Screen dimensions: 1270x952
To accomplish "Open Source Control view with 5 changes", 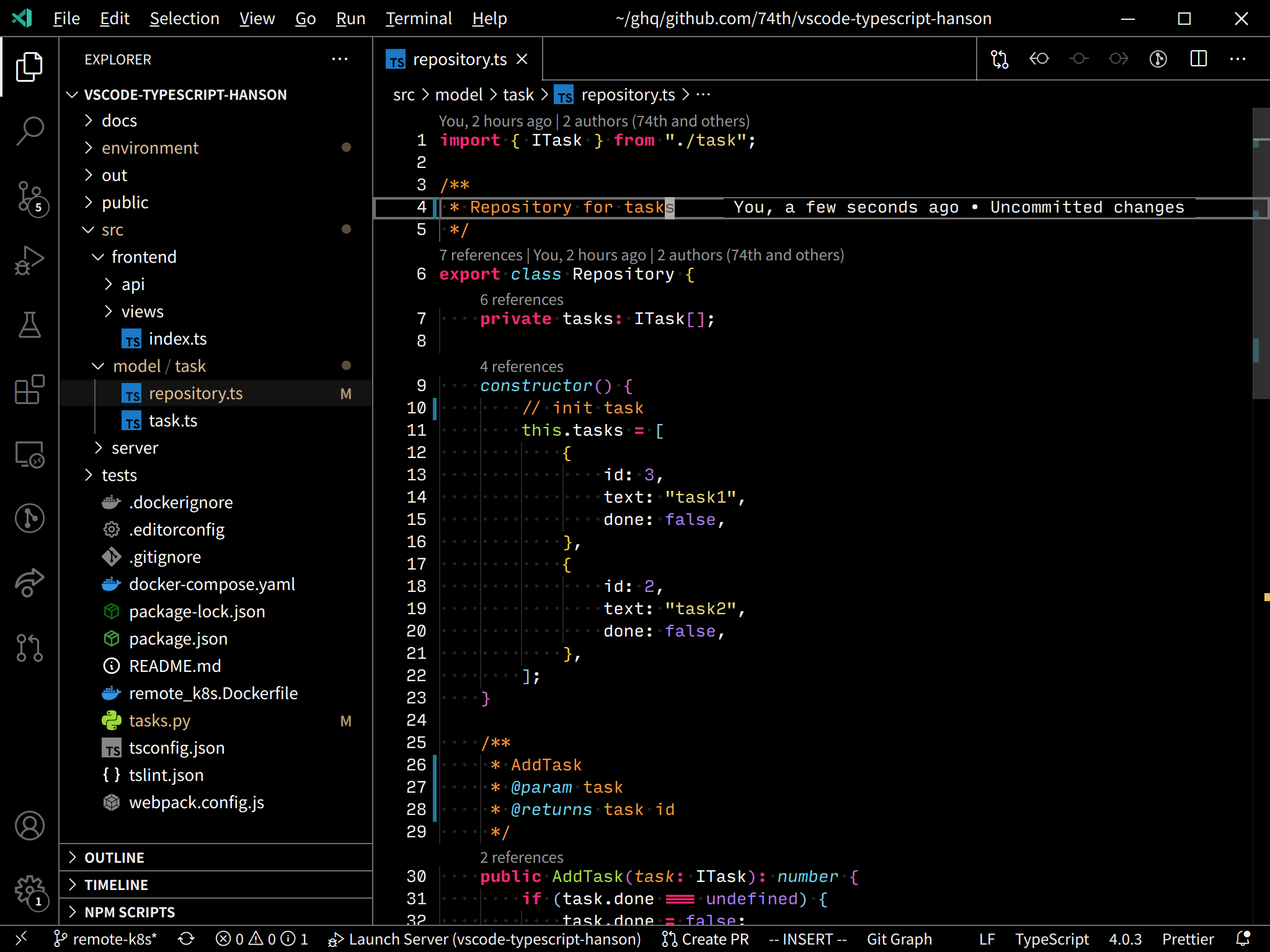I will 29,196.
